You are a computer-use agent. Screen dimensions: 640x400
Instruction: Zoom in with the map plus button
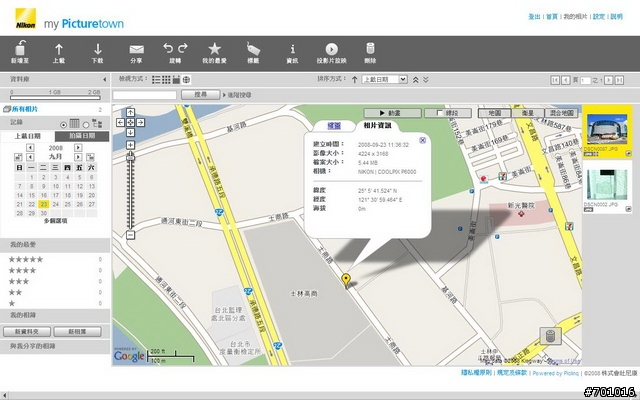pyautogui.click(x=130, y=145)
